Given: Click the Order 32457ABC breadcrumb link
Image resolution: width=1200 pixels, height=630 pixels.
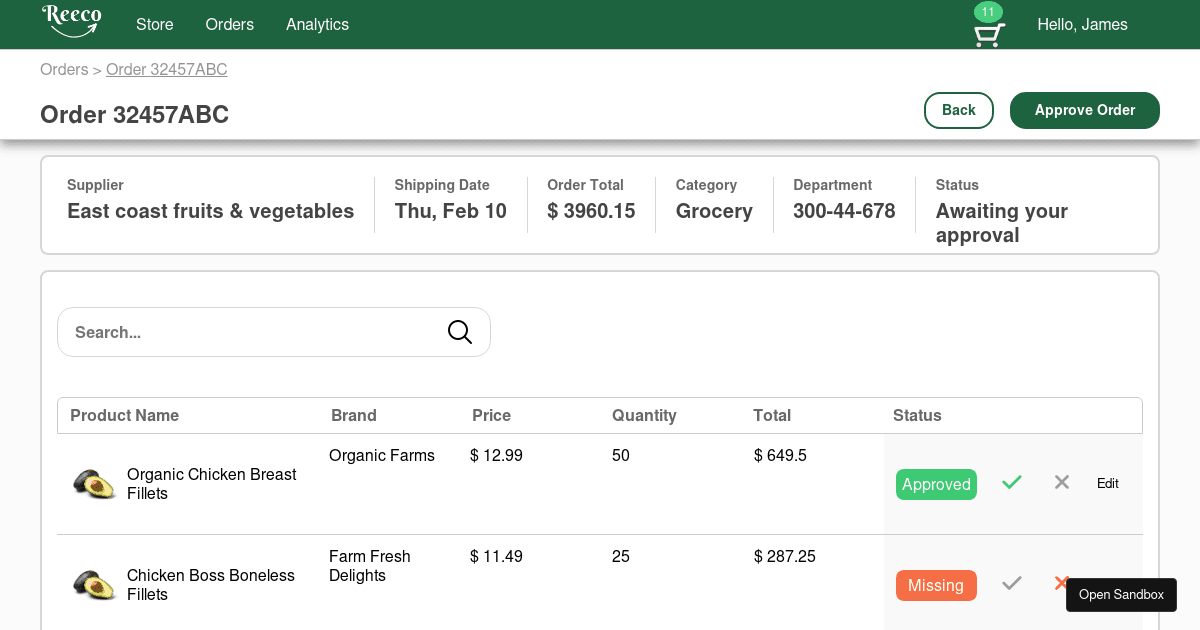Looking at the screenshot, I should click(x=167, y=69).
